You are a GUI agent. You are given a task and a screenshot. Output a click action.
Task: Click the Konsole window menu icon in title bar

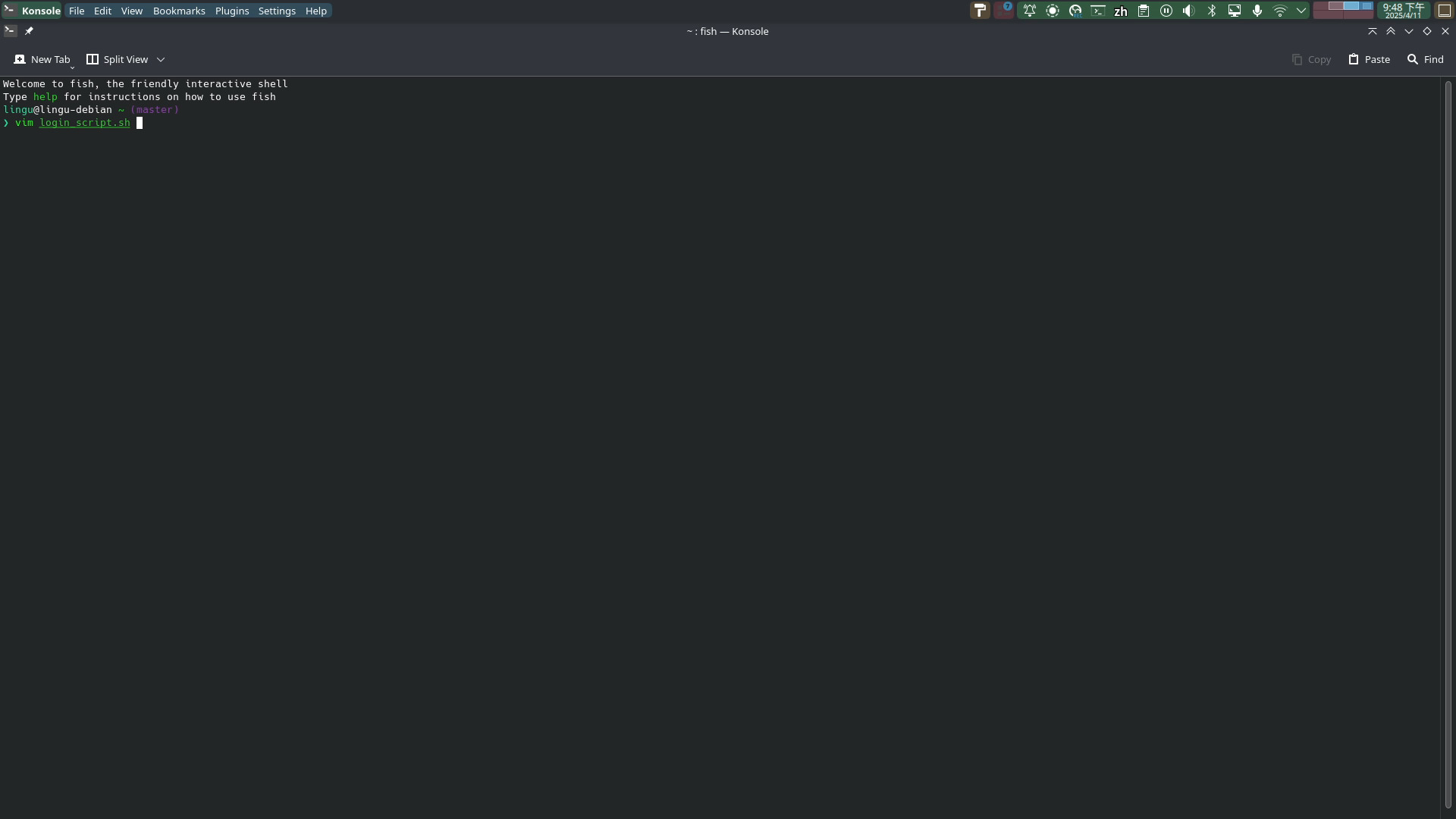[x=11, y=31]
